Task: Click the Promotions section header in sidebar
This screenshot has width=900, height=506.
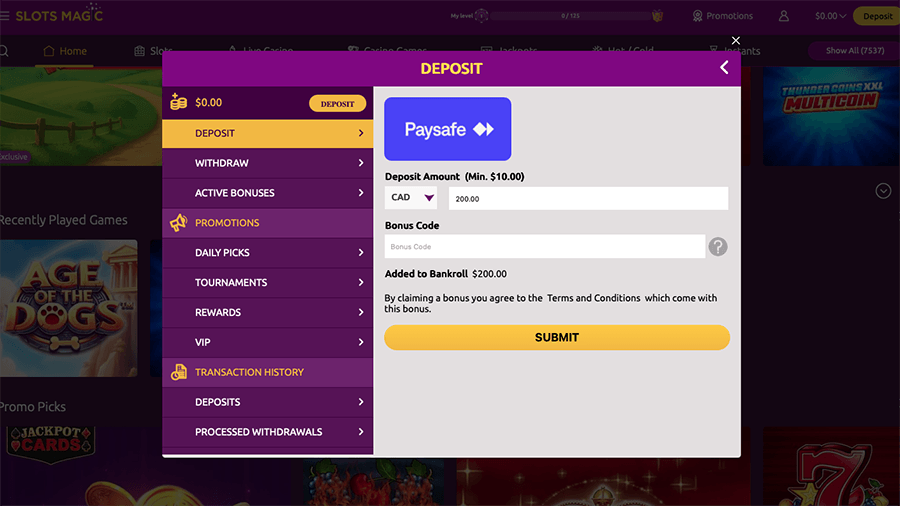Action: (267, 223)
